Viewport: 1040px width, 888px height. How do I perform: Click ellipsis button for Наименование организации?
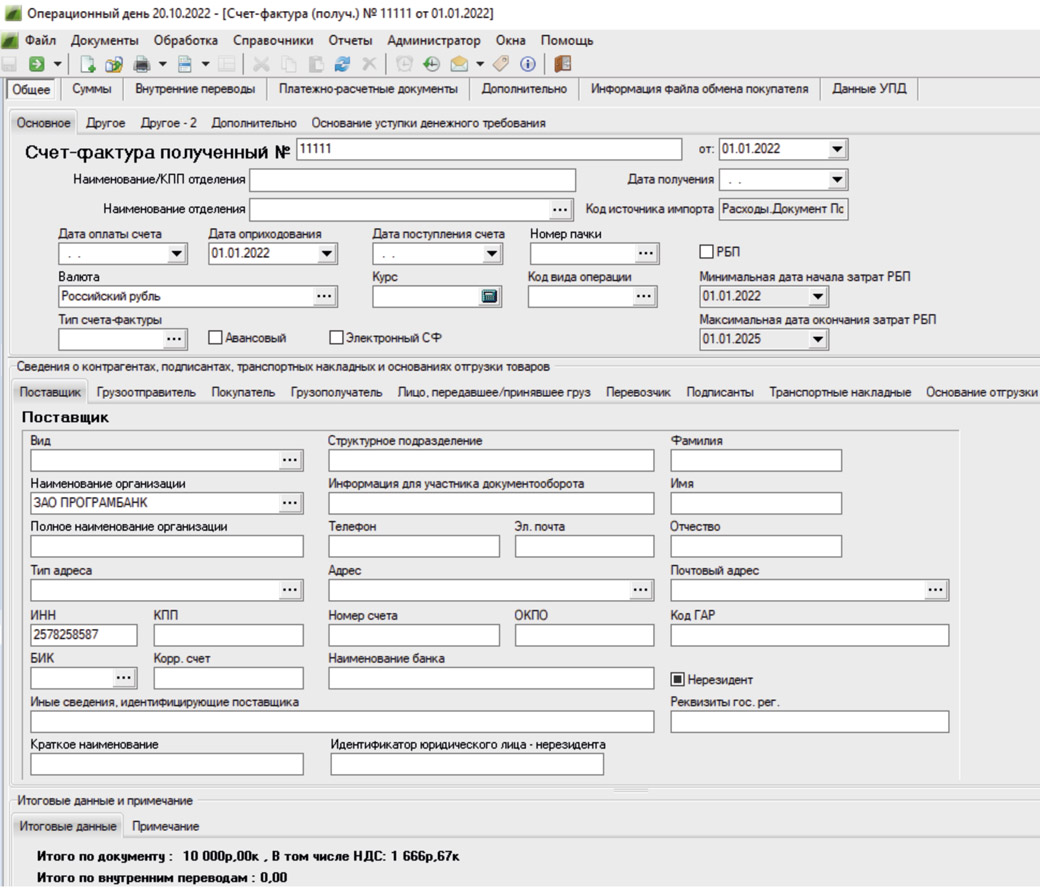290,503
